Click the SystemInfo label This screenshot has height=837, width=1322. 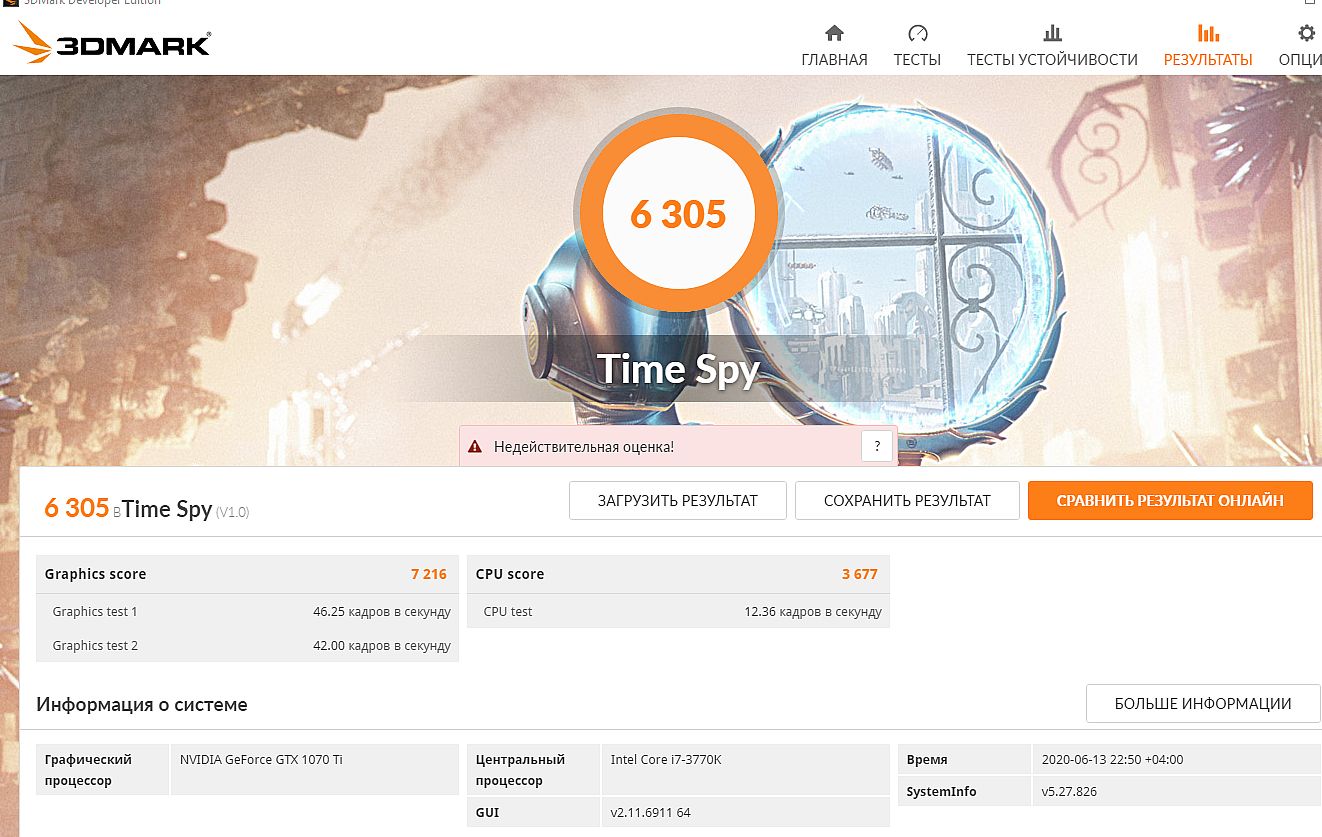click(x=941, y=791)
